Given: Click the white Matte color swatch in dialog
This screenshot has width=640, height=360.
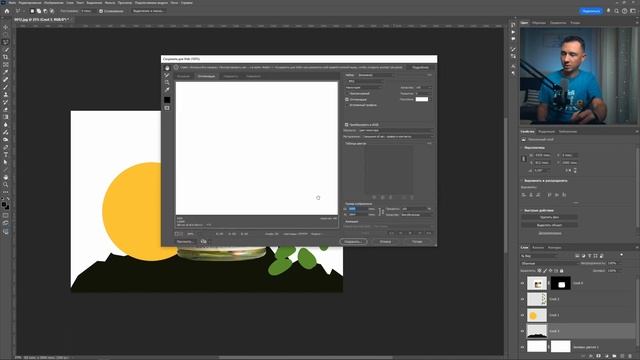Looking at the screenshot, I should point(422,99).
